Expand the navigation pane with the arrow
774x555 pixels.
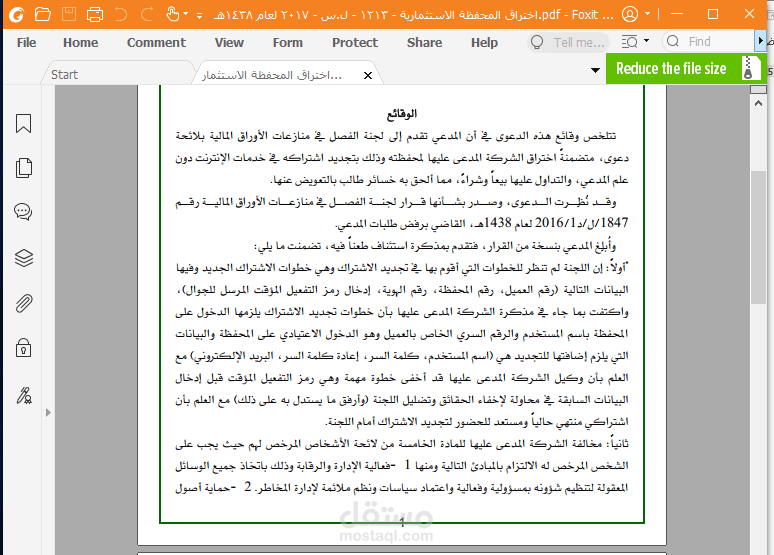click(x=48, y=412)
